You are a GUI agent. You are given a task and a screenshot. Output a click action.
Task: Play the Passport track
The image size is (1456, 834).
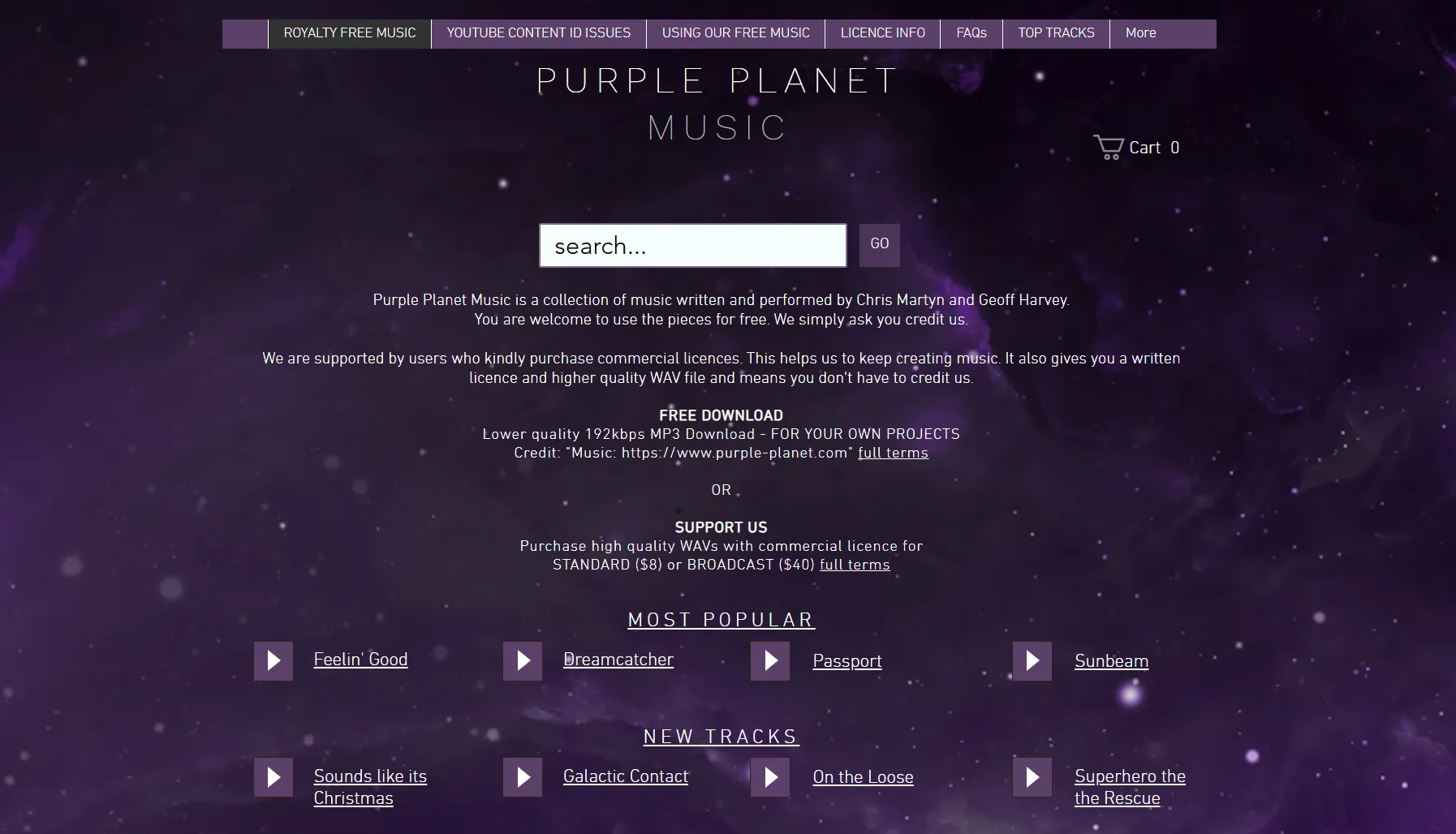point(770,660)
